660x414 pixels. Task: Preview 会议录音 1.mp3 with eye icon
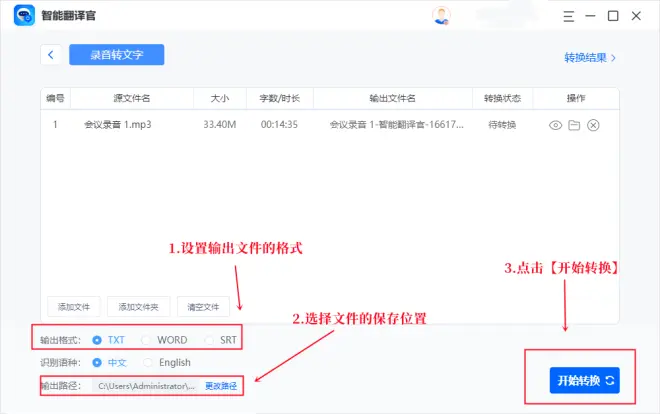556,125
